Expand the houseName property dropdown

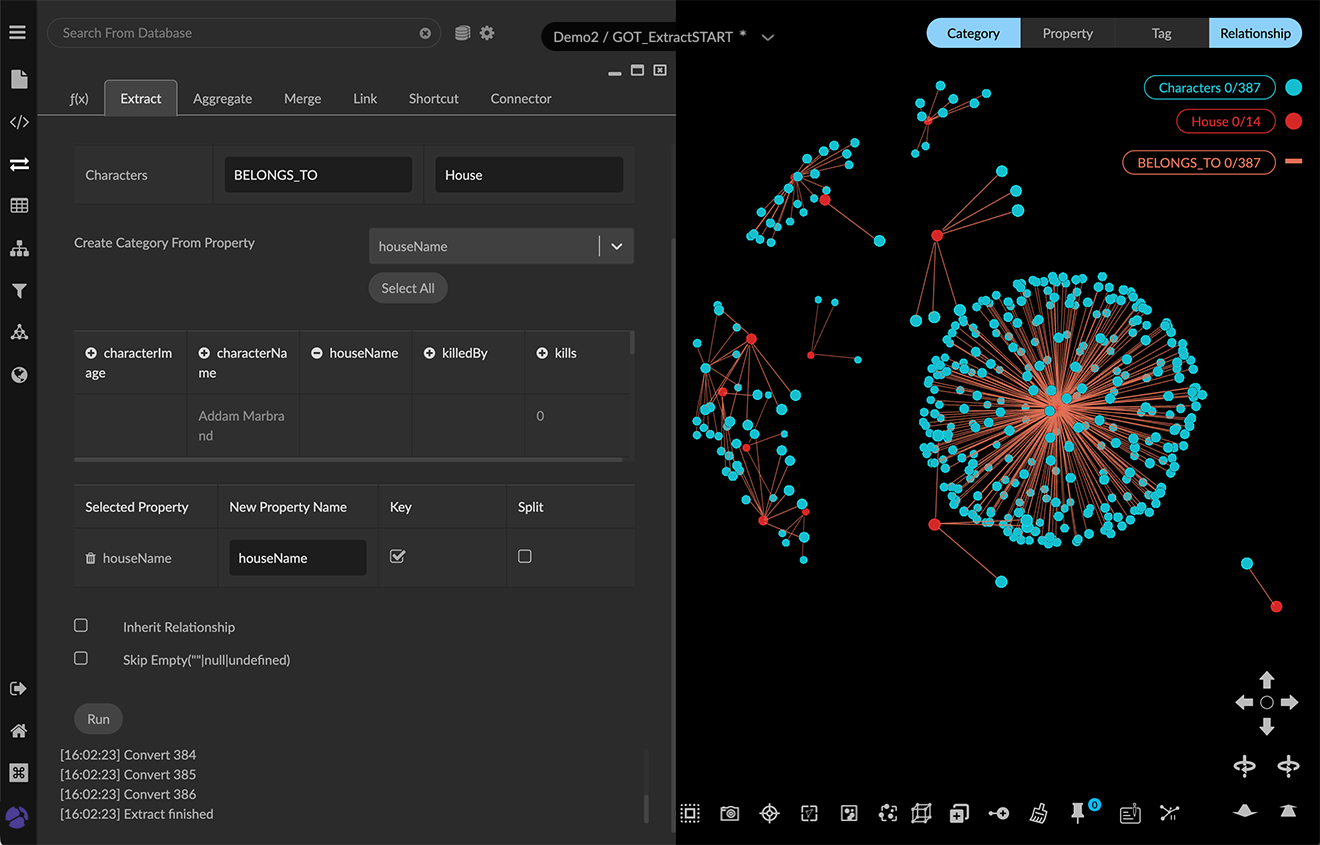point(616,247)
